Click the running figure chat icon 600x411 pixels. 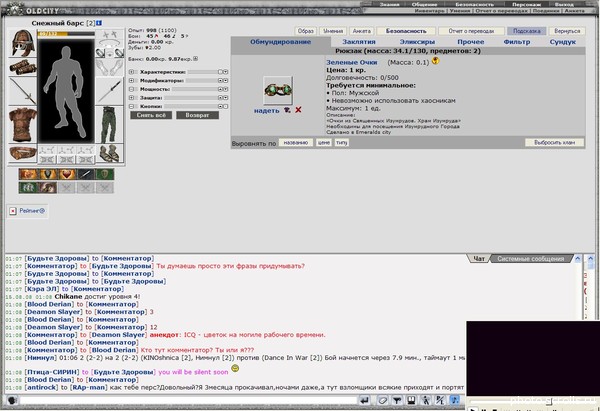pos(426,400)
